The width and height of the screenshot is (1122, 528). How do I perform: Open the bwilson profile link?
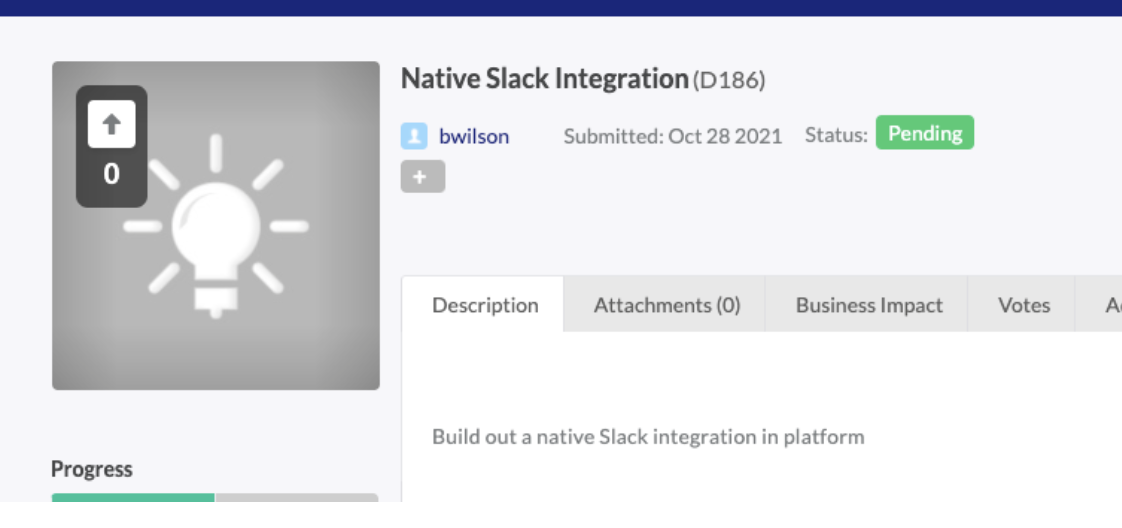click(x=474, y=137)
